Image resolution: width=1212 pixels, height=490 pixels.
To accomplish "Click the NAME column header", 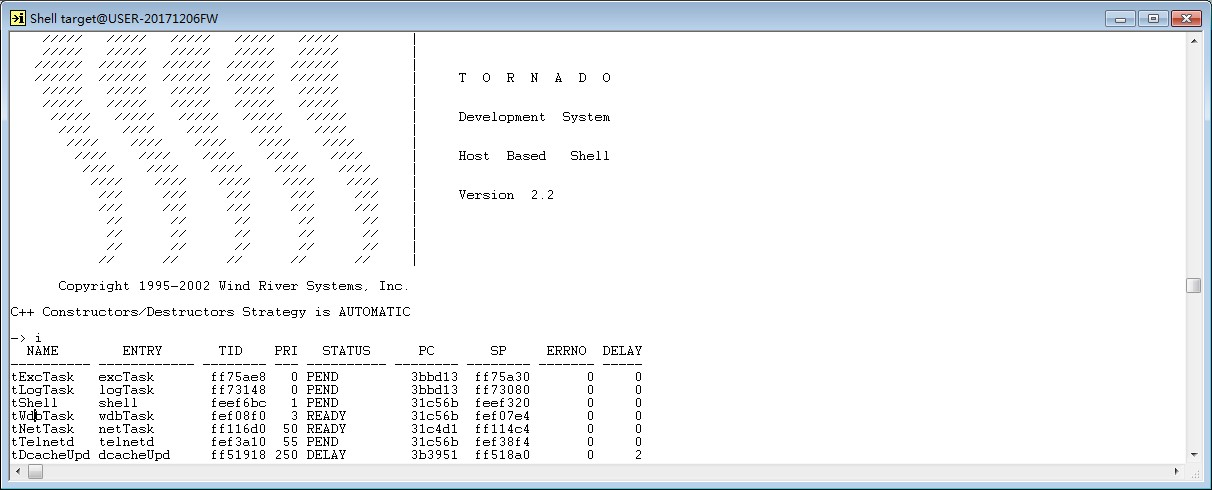I will pyautogui.click(x=42, y=351).
